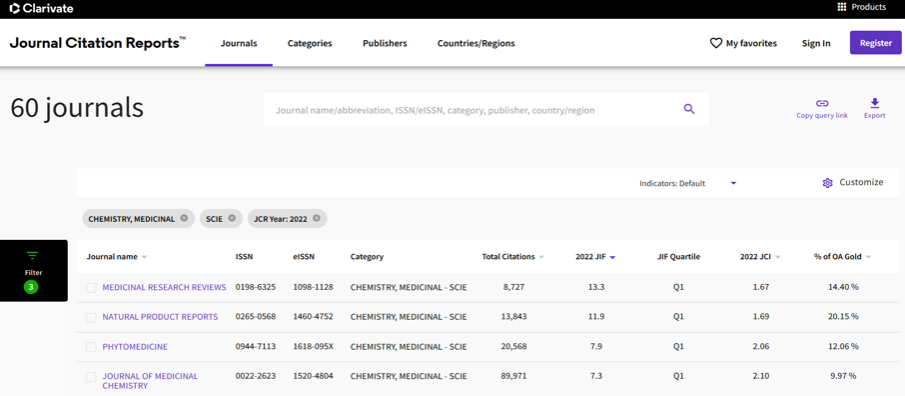Click the Register button

[x=876, y=43]
